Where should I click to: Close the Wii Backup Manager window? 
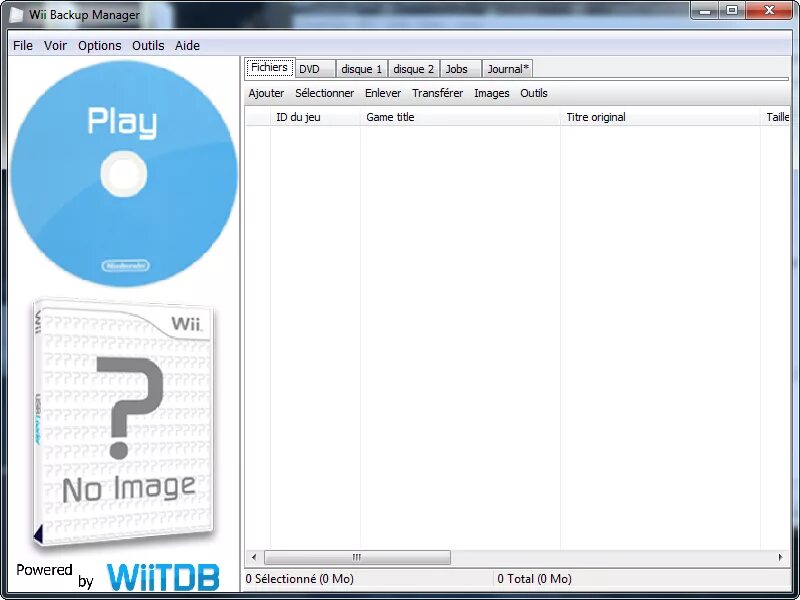tap(769, 10)
